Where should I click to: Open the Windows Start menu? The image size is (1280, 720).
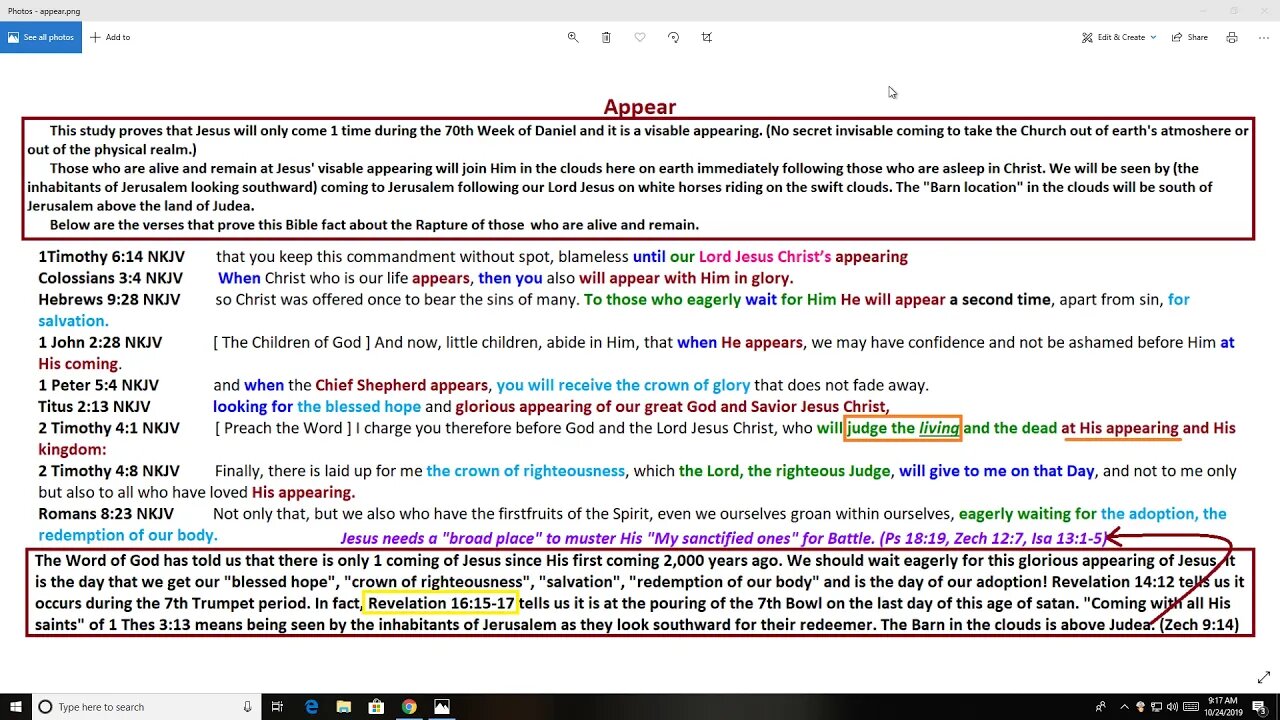[15, 707]
